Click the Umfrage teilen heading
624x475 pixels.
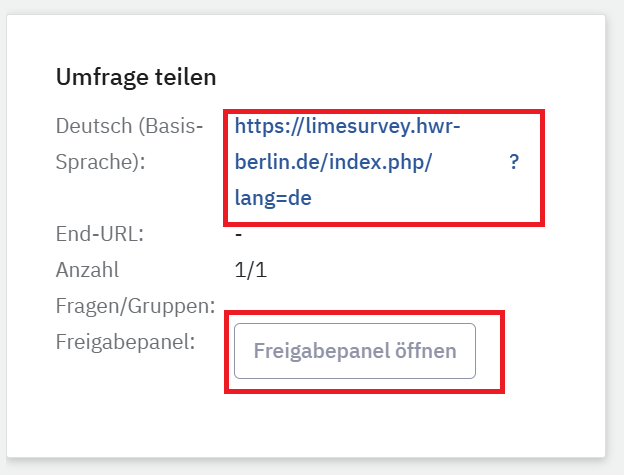point(136,77)
